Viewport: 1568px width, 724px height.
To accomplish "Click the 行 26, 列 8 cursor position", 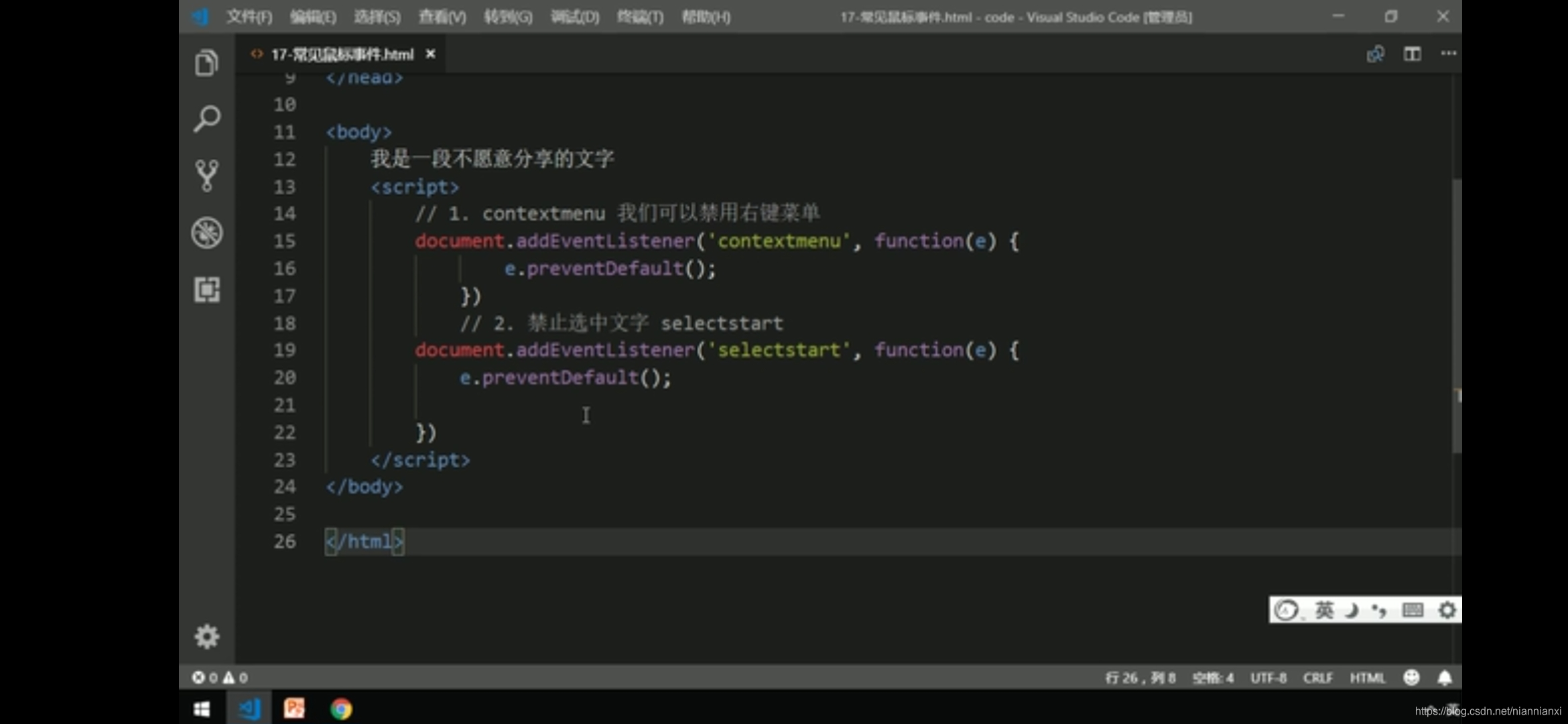I will click(x=1140, y=678).
